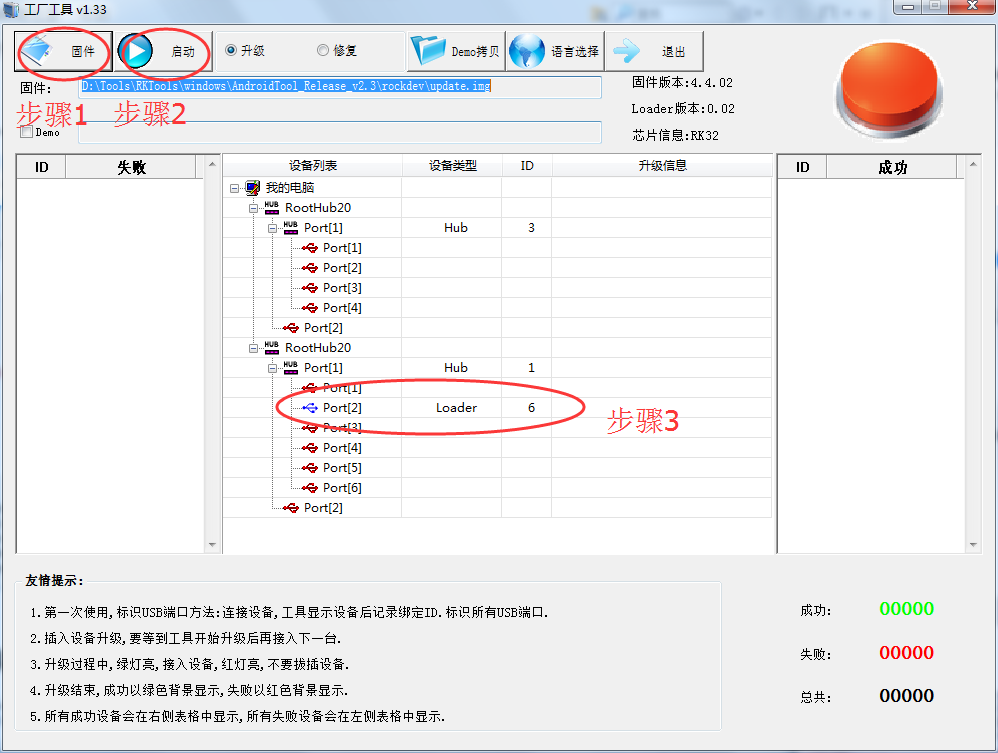Click the 升级信息 column header
Image resolution: width=998 pixels, height=753 pixels.
tap(662, 166)
